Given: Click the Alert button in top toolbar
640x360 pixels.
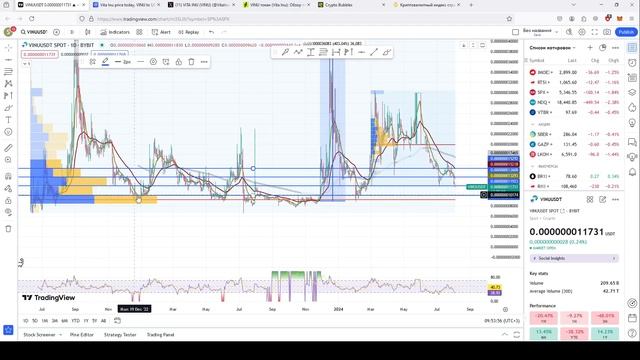Looking at the screenshot, I should (x=161, y=32).
